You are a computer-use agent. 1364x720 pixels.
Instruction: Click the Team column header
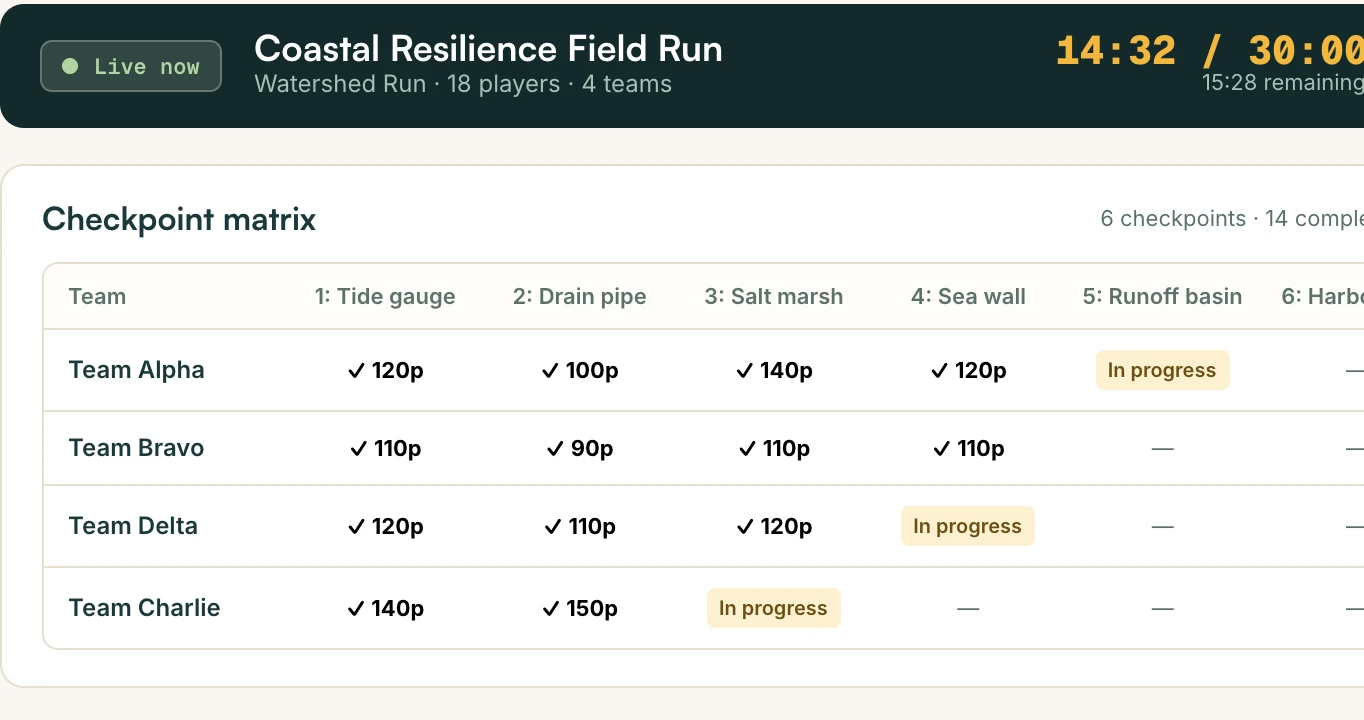(97, 296)
